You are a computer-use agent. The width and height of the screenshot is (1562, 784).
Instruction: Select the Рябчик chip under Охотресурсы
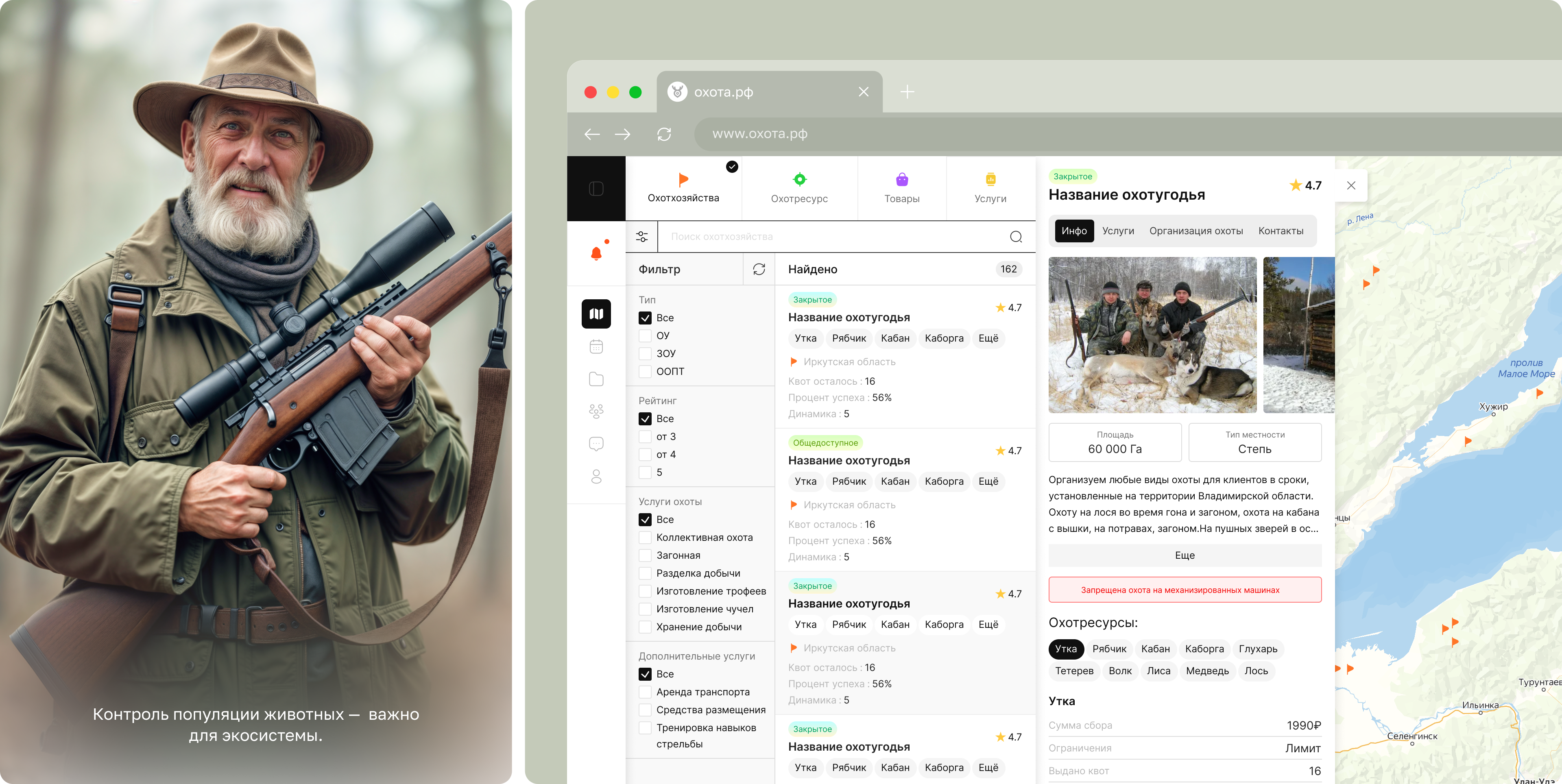[1109, 649]
